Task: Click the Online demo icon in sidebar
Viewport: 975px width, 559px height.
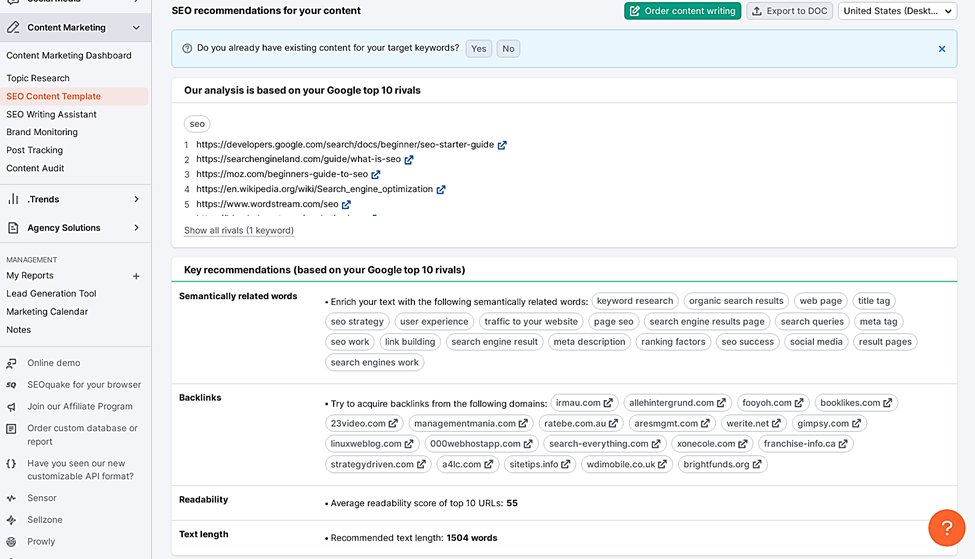Action: tap(11, 363)
